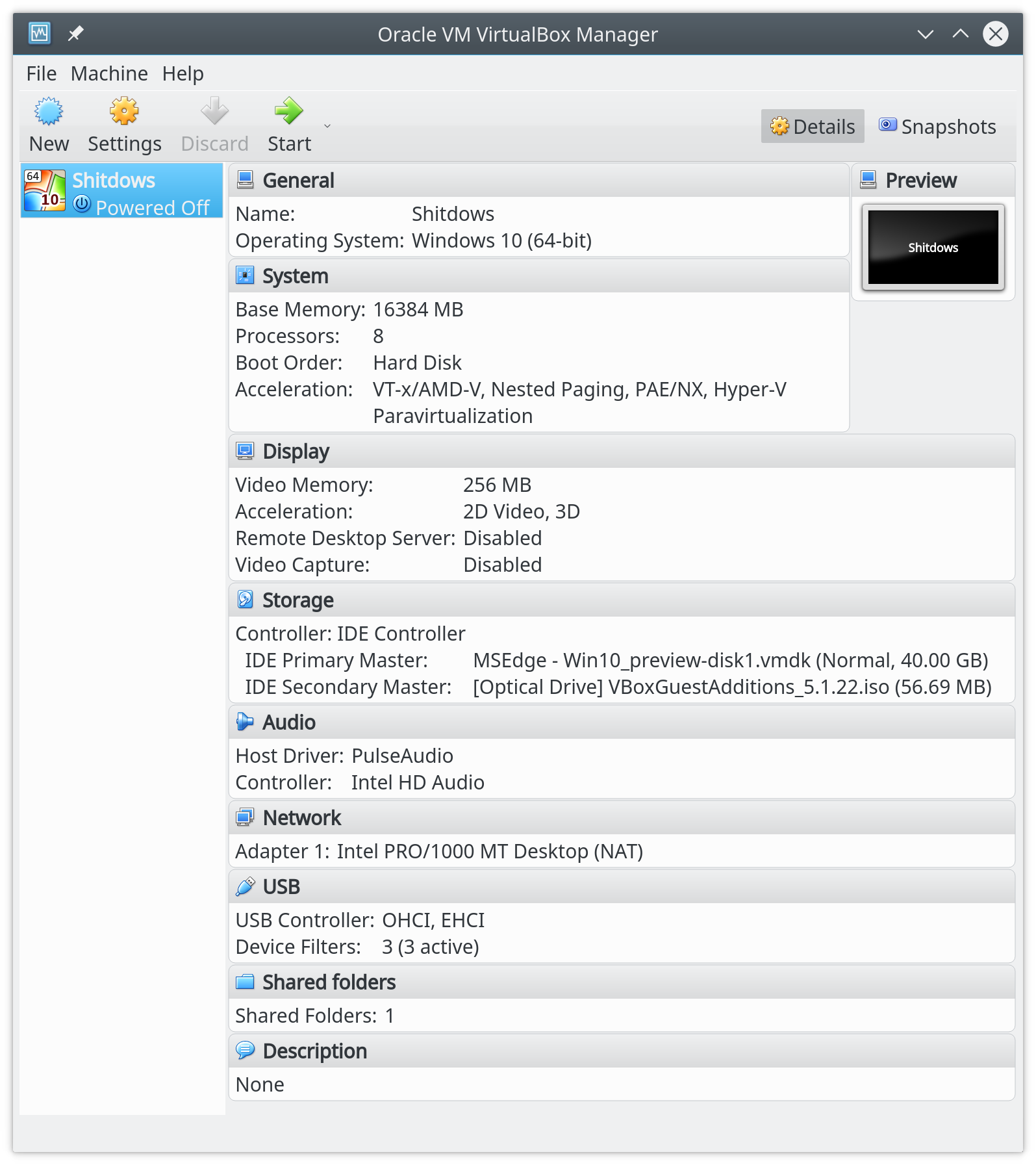Image resolution: width=1036 pixels, height=1165 pixels.
Task: Click the '16384 MB' base memory value
Action: [x=418, y=309]
